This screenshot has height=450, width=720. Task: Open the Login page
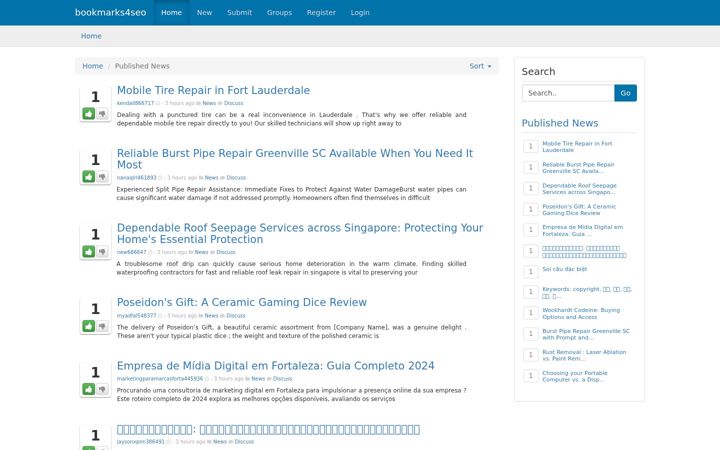coord(360,12)
